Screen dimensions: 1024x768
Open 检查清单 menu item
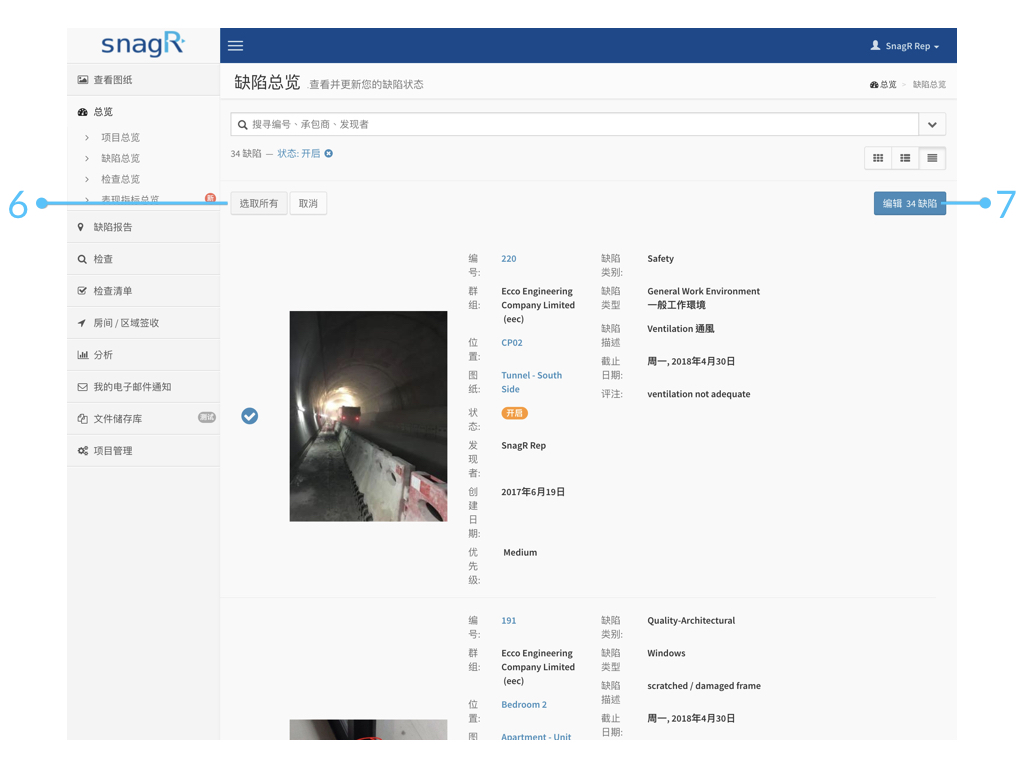pyautogui.click(x=143, y=291)
